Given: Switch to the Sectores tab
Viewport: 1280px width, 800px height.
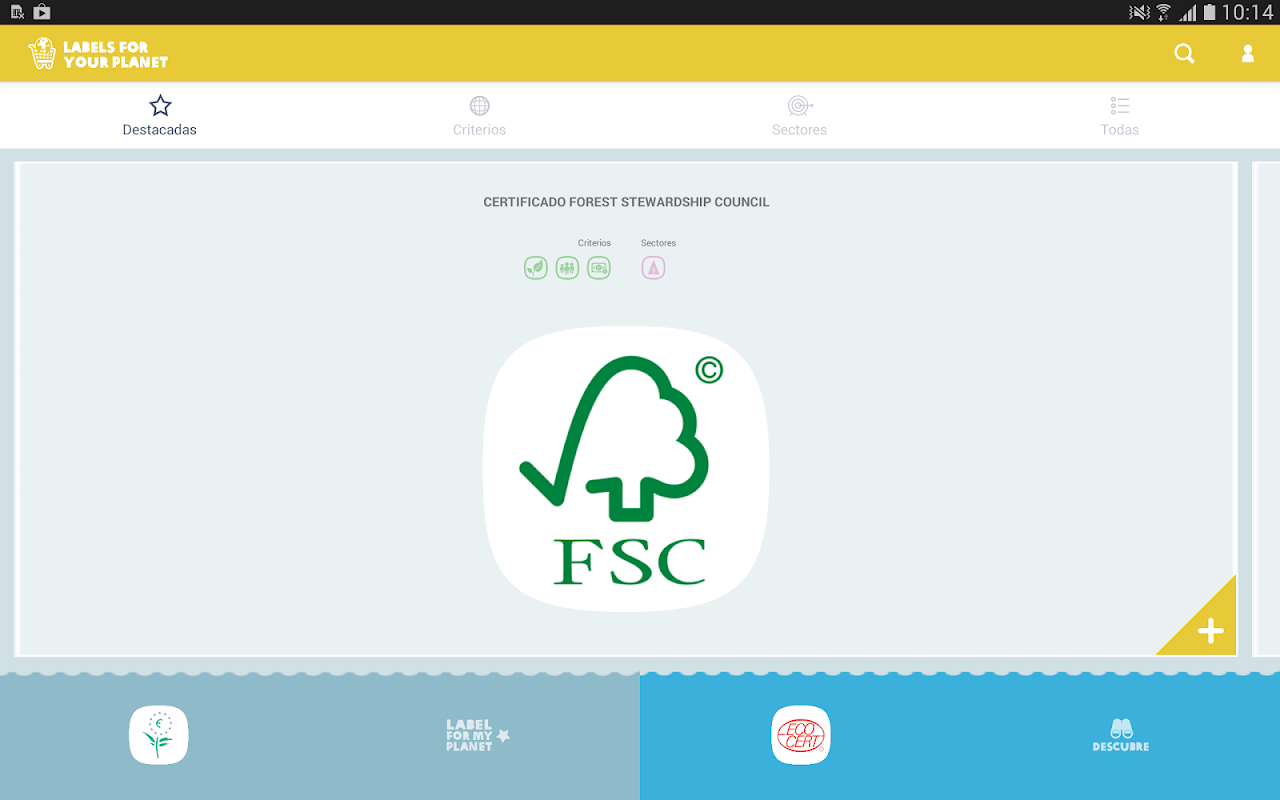Looking at the screenshot, I should 800,116.
